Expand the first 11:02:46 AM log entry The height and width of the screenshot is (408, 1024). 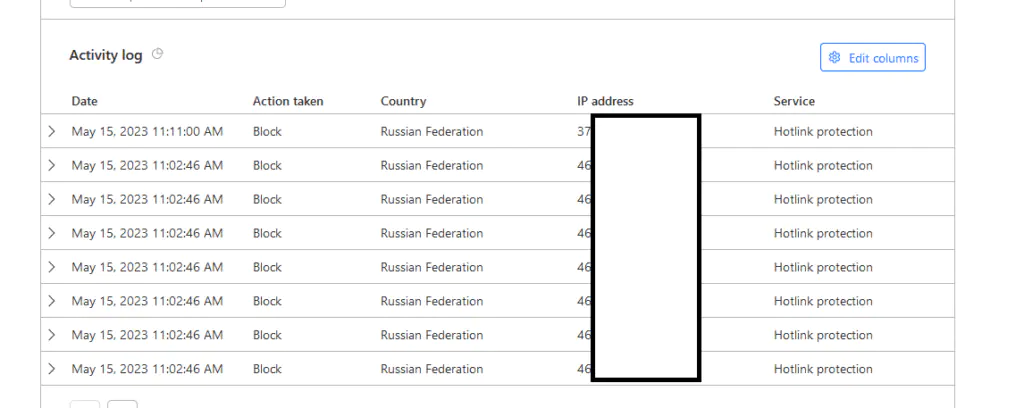pos(52,165)
